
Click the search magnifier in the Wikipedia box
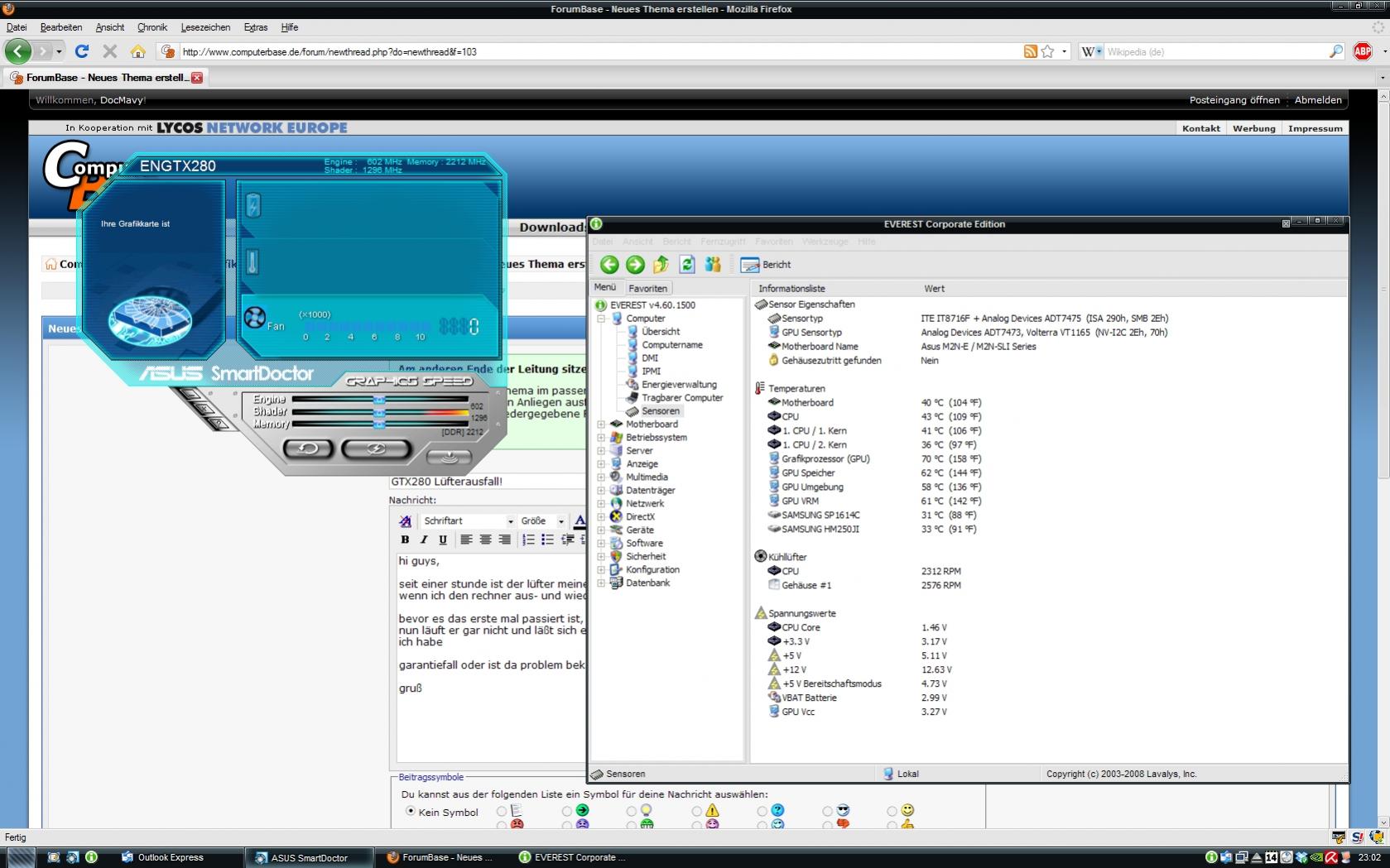click(1335, 51)
